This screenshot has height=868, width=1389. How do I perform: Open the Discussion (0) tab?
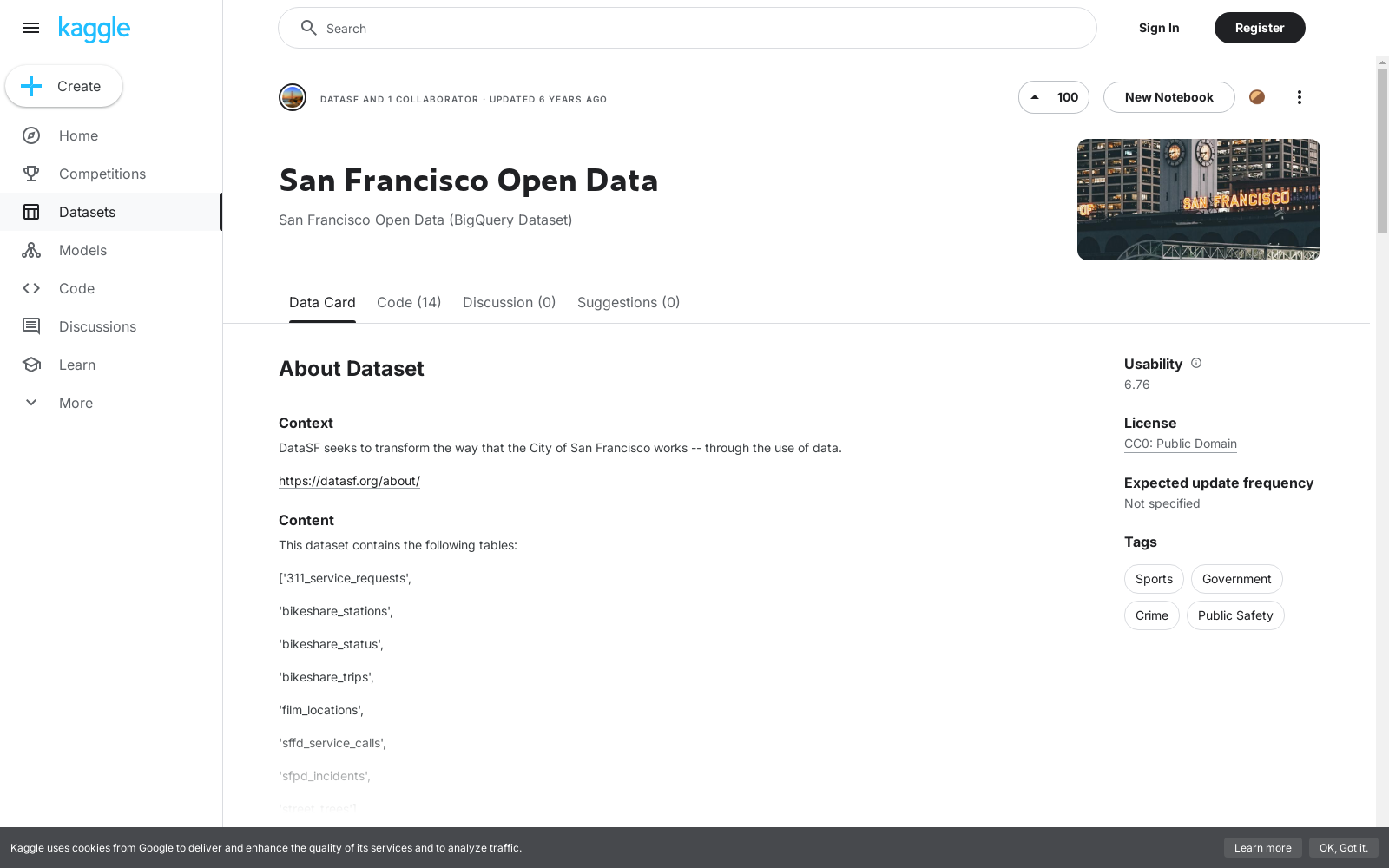[509, 302]
